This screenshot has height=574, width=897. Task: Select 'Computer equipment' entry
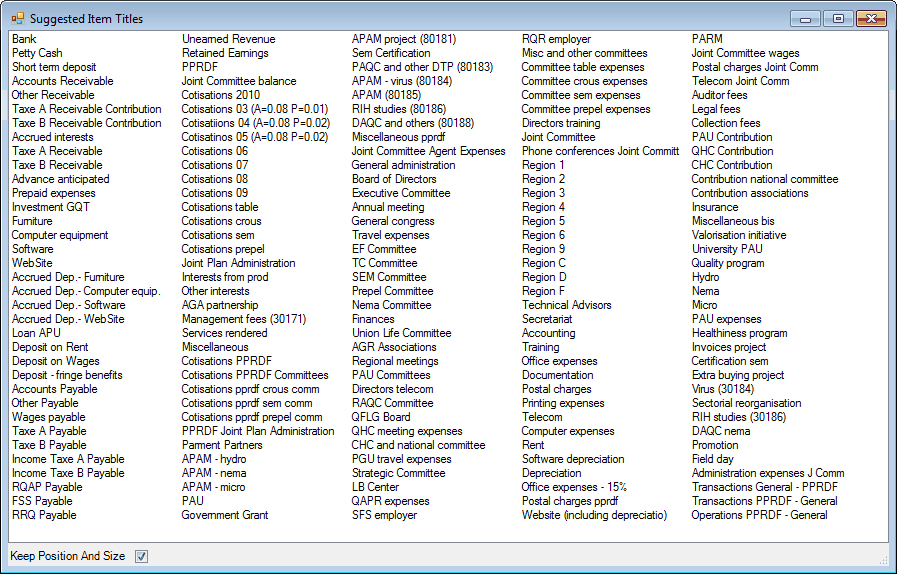pos(60,235)
